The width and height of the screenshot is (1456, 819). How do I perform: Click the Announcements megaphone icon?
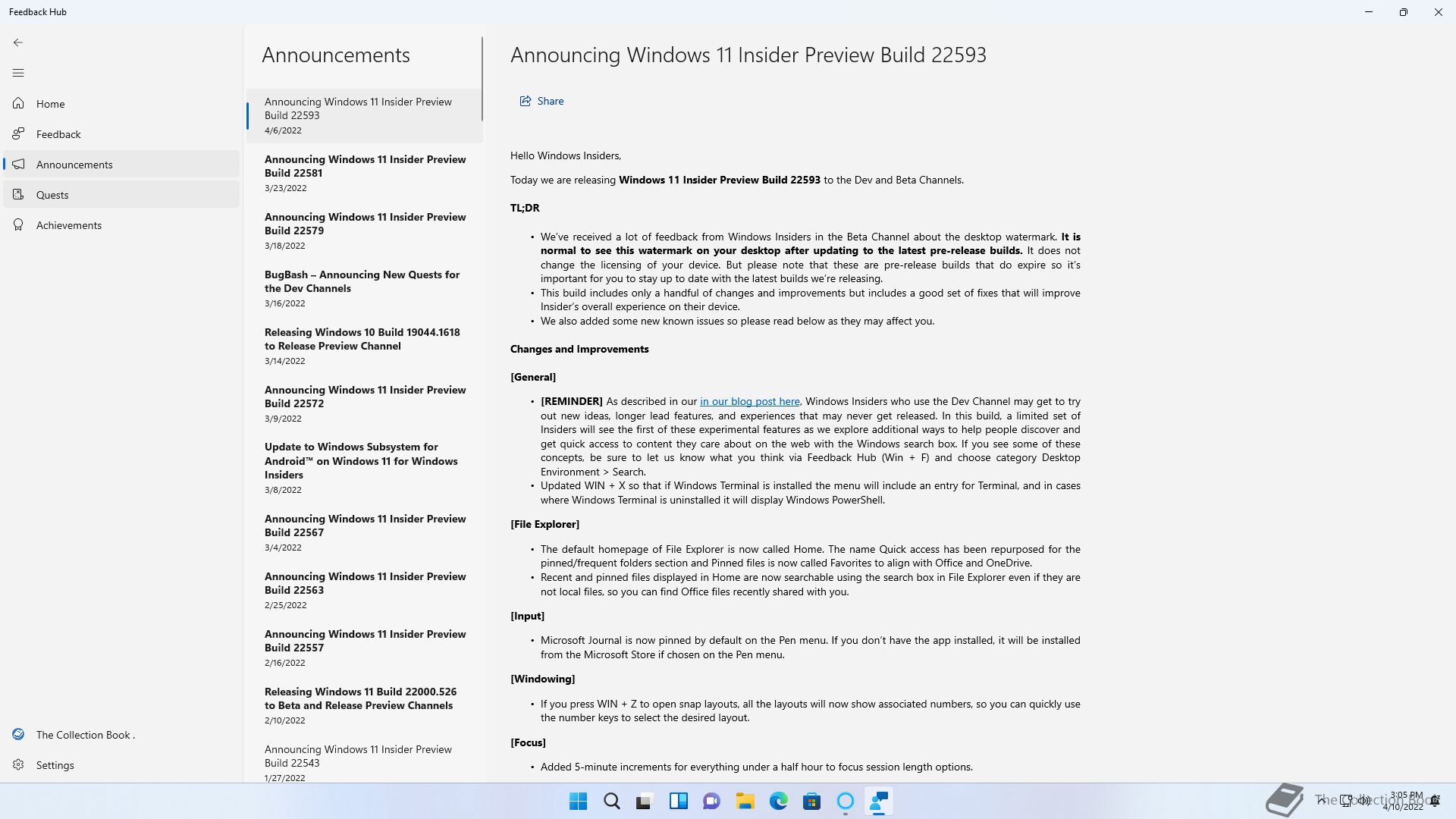click(18, 165)
